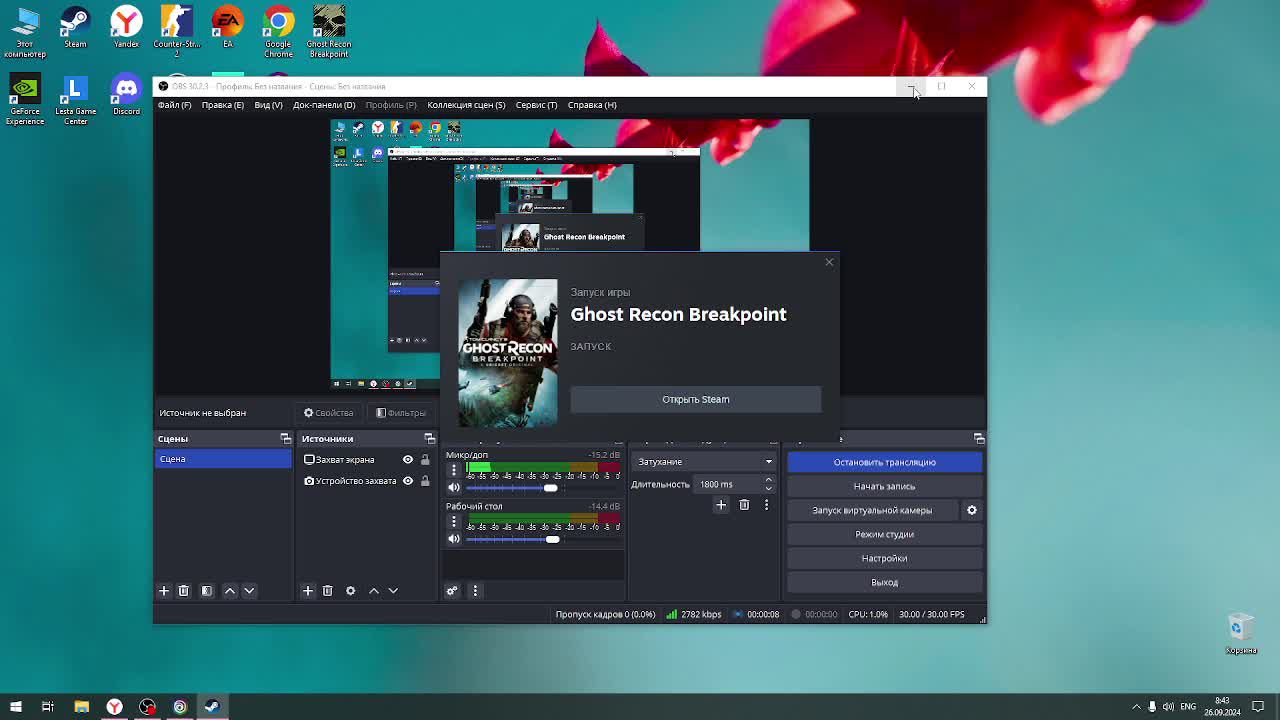Add a new source with plus icon
The height and width of the screenshot is (720, 1280).
click(x=308, y=591)
